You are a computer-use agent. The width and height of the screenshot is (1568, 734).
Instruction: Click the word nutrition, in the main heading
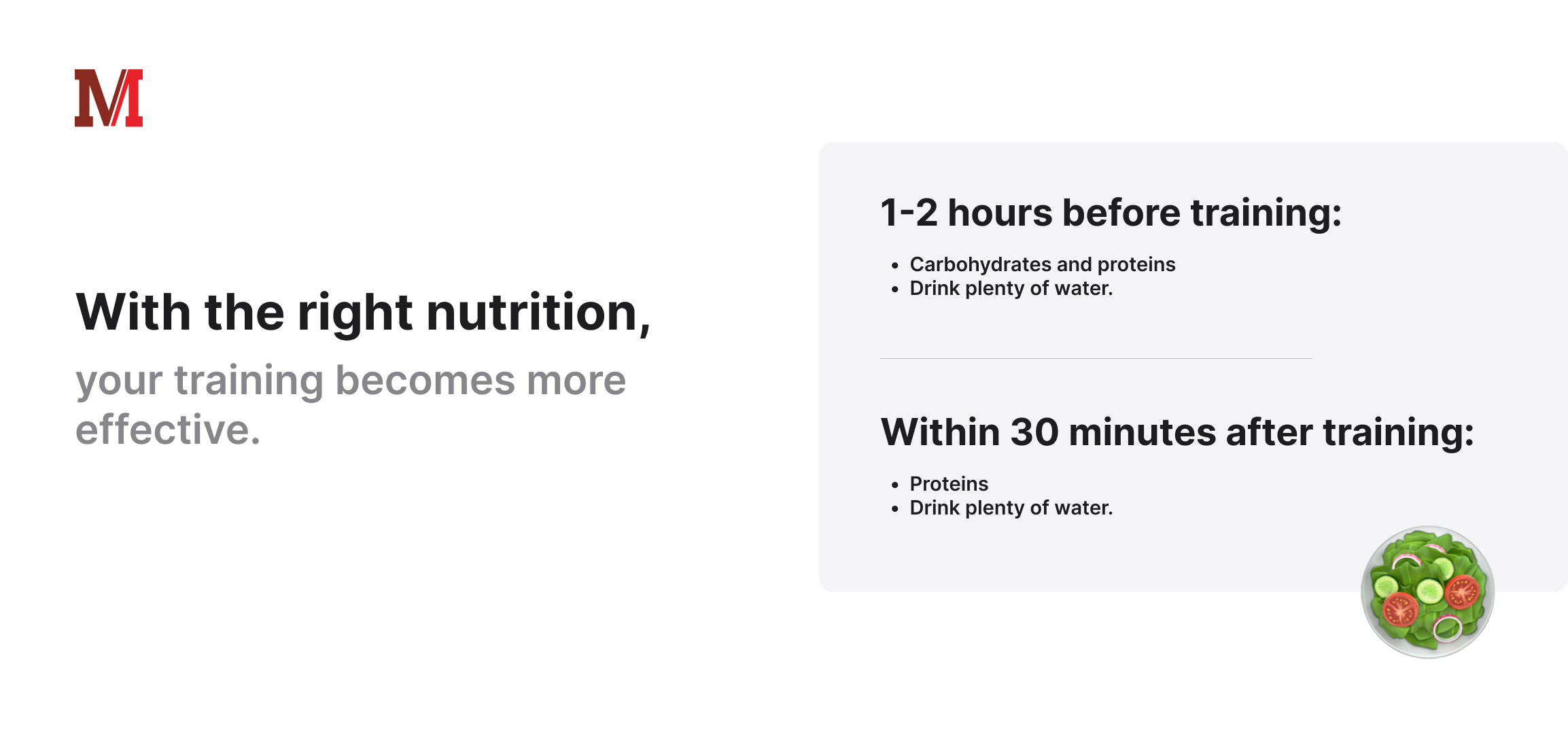[x=538, y=313]
